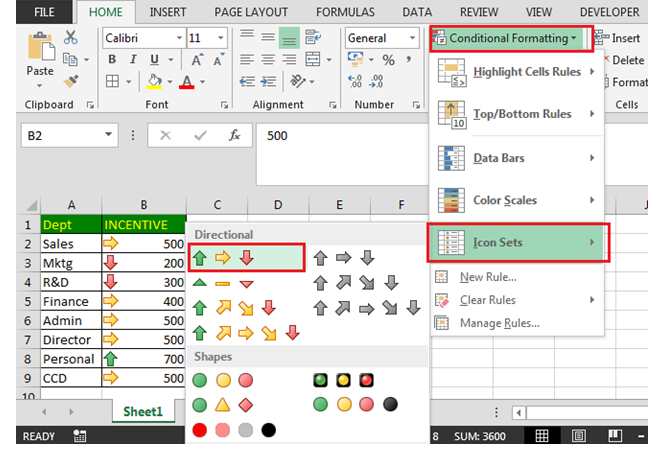Switch to the PAGE LAYOUT tab
Image resolution: width=665 pixels, height=451 pixels.
point(250,12)
